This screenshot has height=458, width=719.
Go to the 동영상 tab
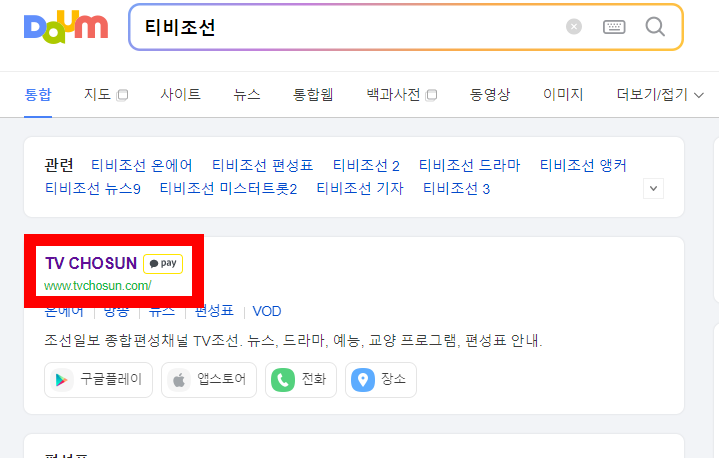(x=489, y=94)
